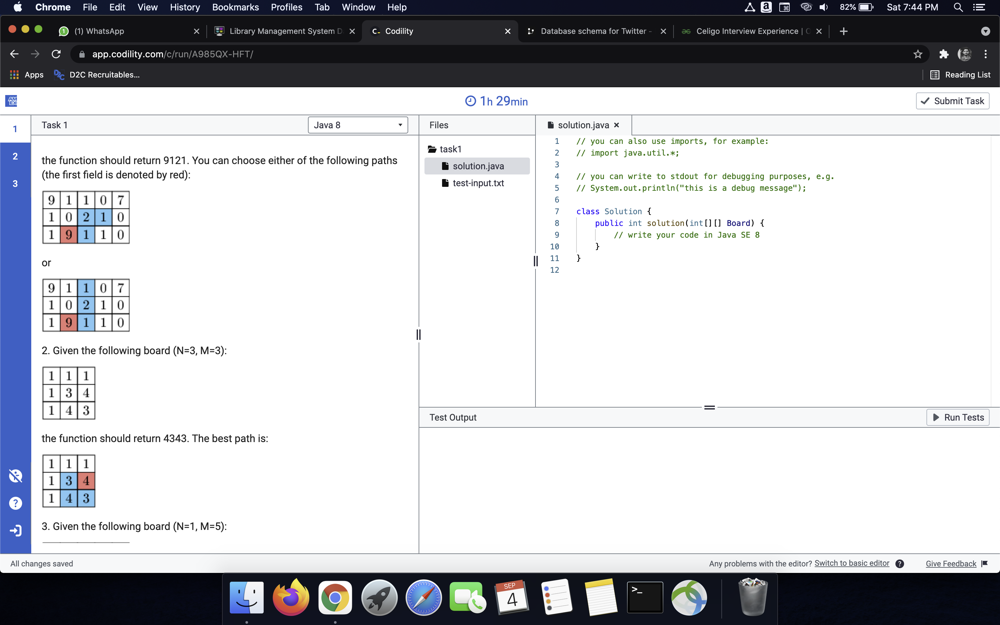Go to task 1 in sidebar

coord(15,129)
